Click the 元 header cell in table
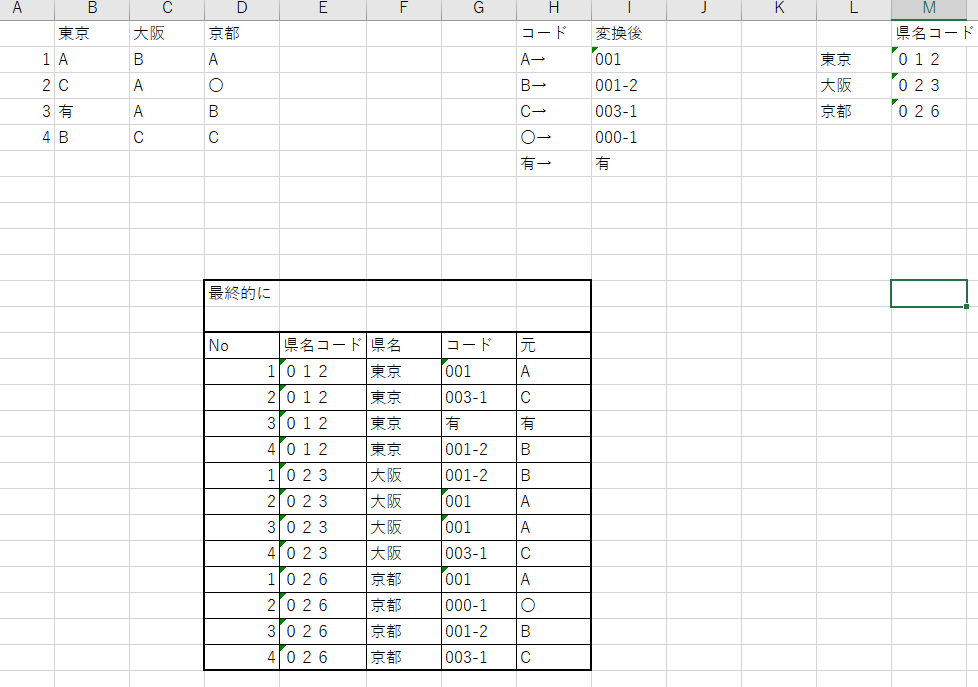 (x=553, y=346)
